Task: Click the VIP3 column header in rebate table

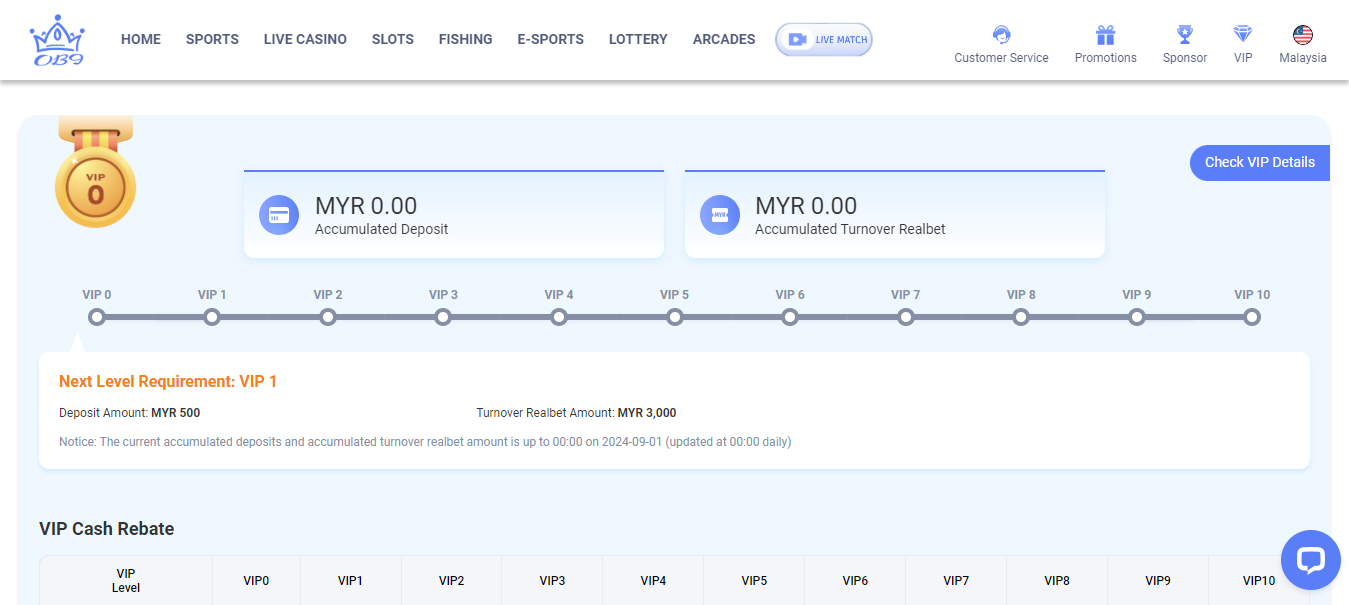Action: pos(552,581)
